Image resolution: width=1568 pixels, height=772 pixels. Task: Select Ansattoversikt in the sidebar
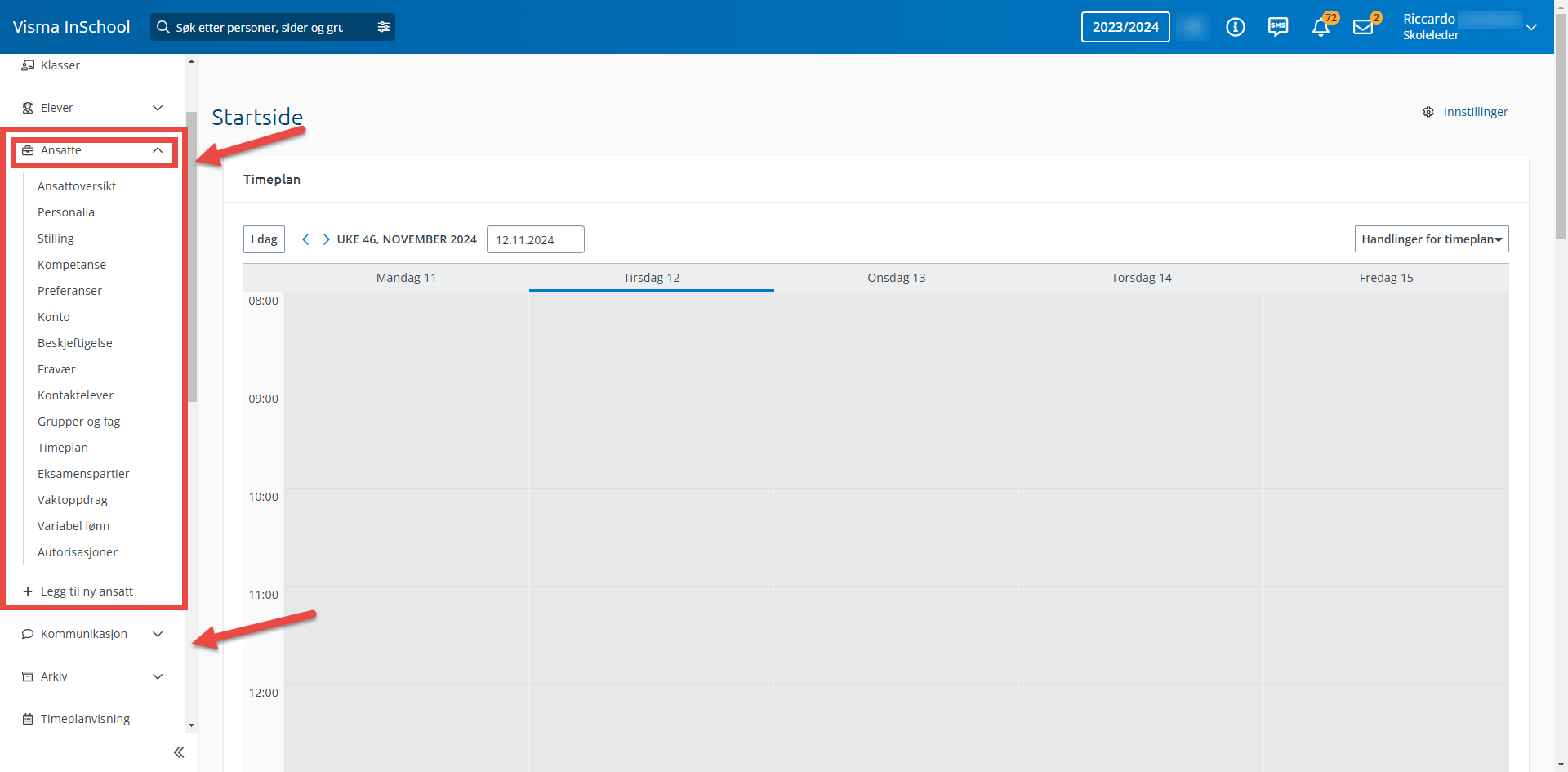click(77, 186)
